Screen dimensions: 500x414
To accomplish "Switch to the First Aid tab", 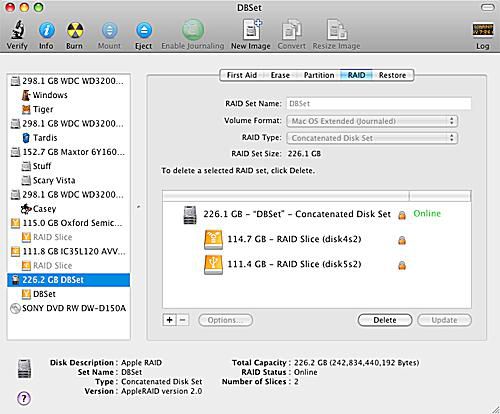I will (x=242, y=75).
